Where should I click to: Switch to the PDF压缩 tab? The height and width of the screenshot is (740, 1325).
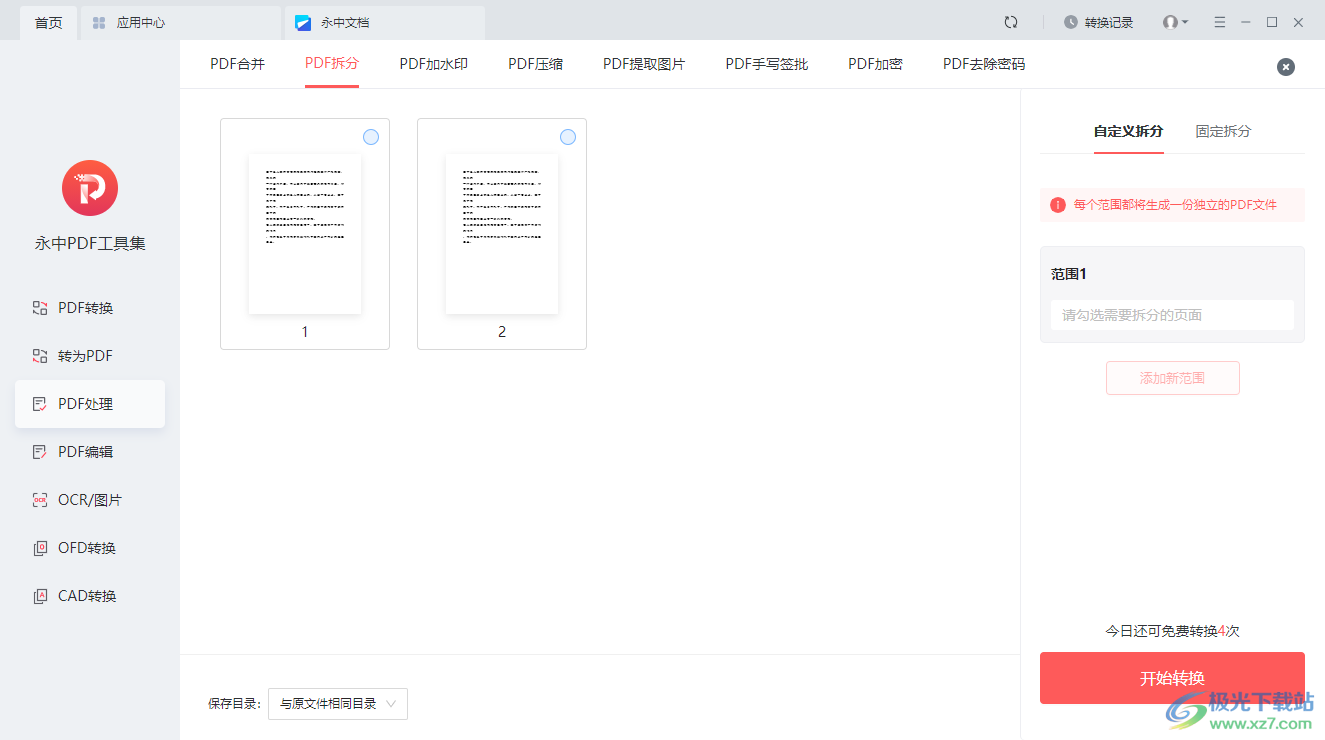536,64
